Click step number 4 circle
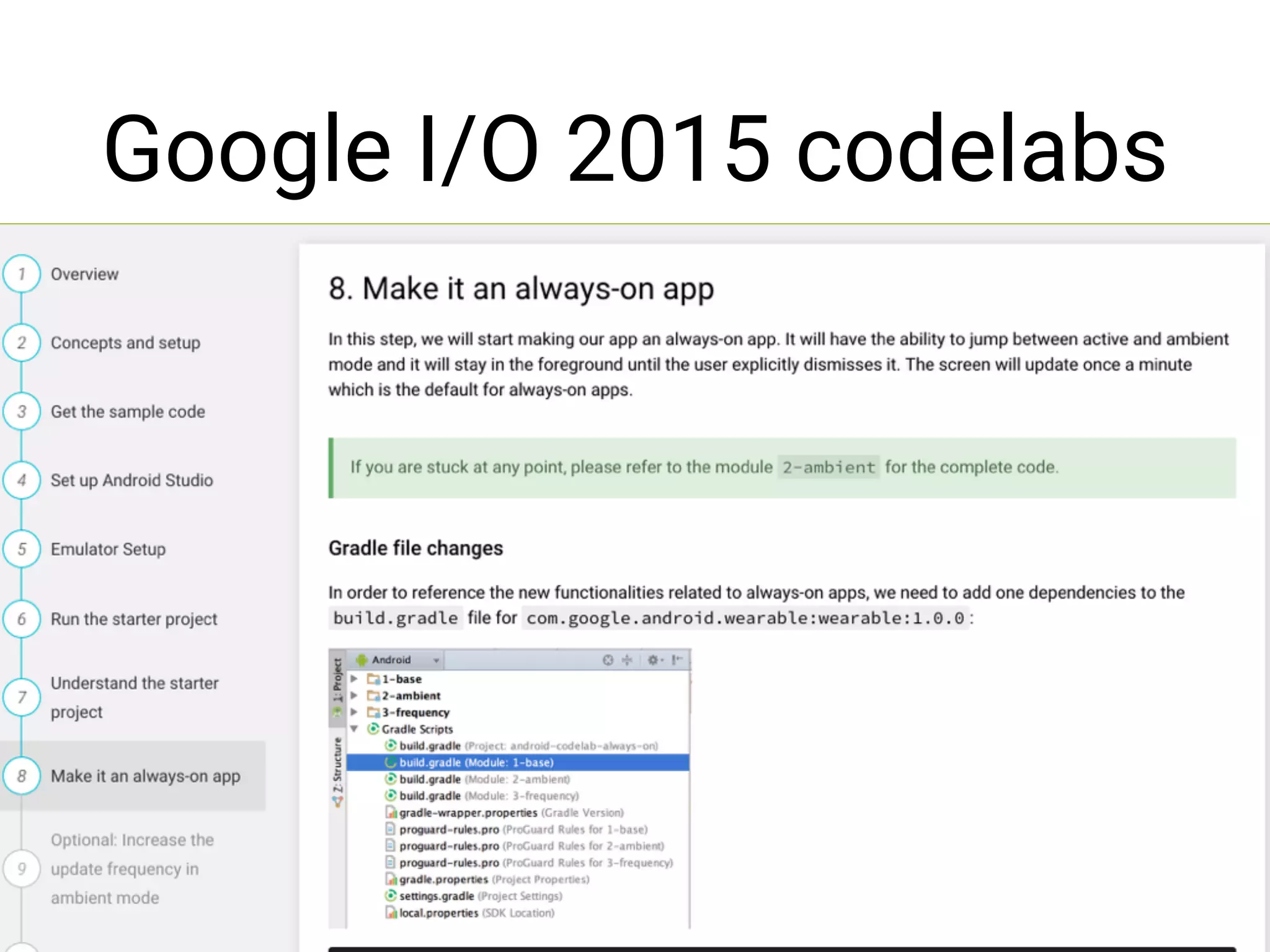 click(22, 480)
